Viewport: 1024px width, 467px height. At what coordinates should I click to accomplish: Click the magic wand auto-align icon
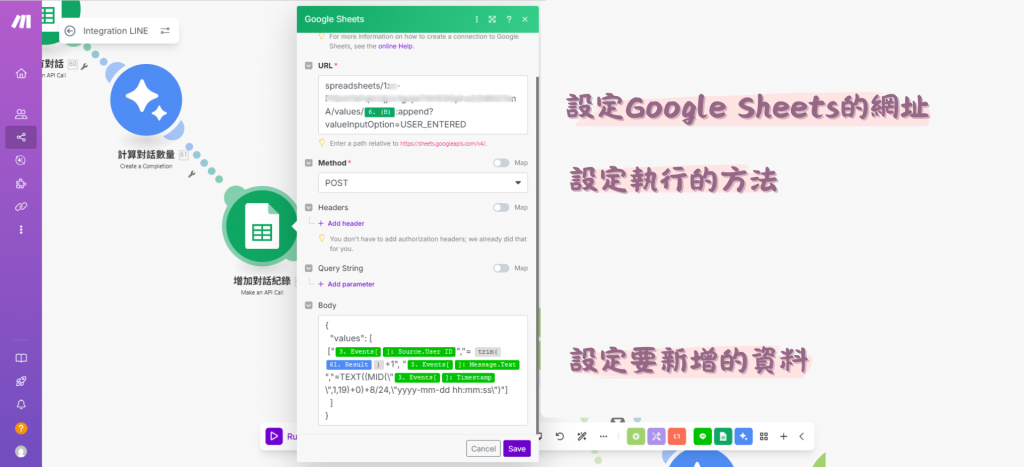pos(582,436)
